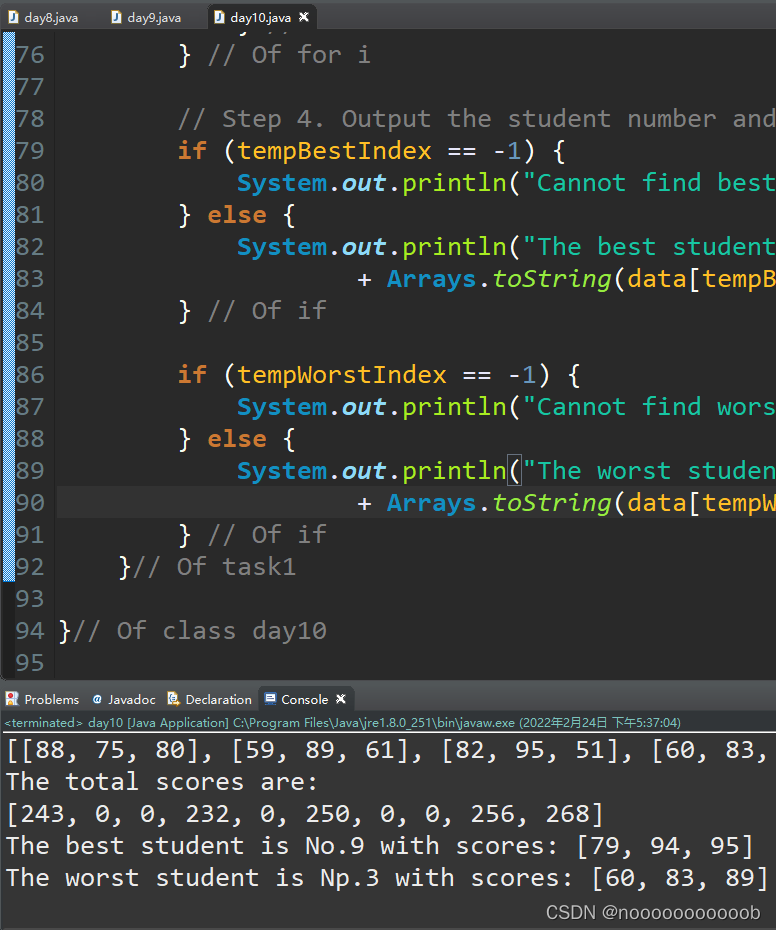776x930 pixels.
Task: Click the '// Of if' comment on line 91
Action: click(267, 536)
